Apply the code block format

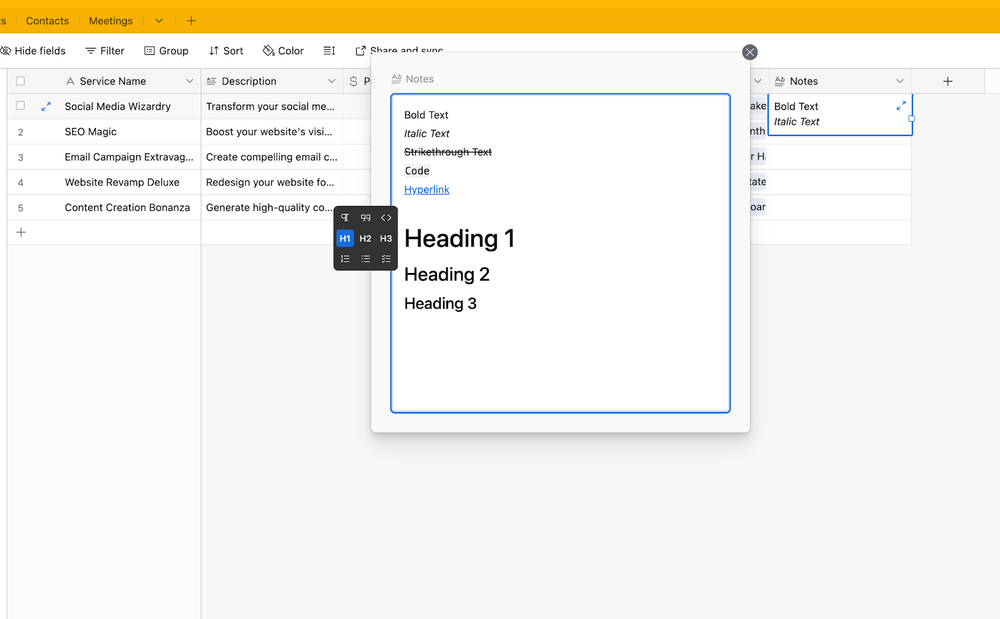pos(386,217)
